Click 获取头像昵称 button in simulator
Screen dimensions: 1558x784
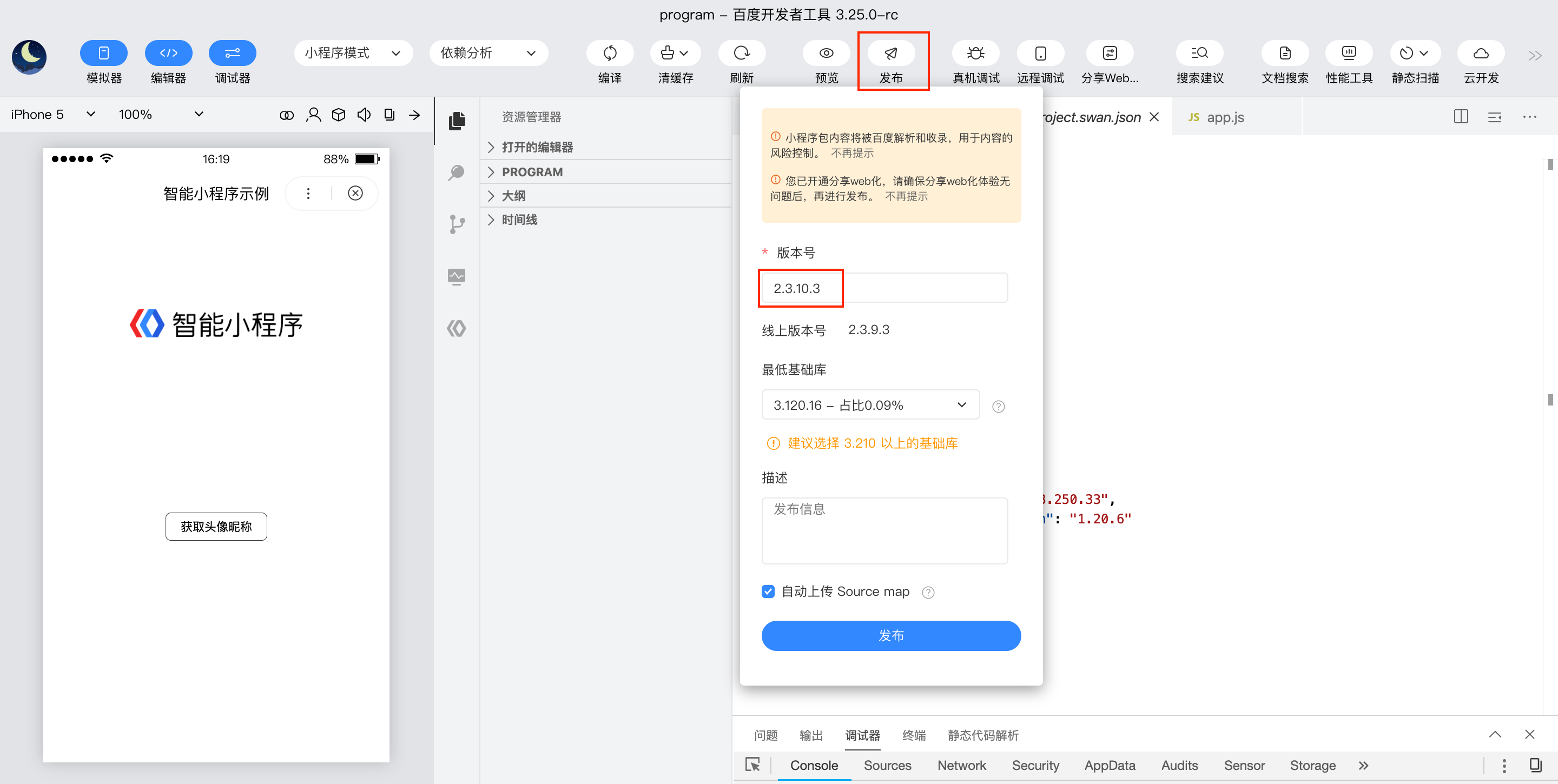pos(216,527)
